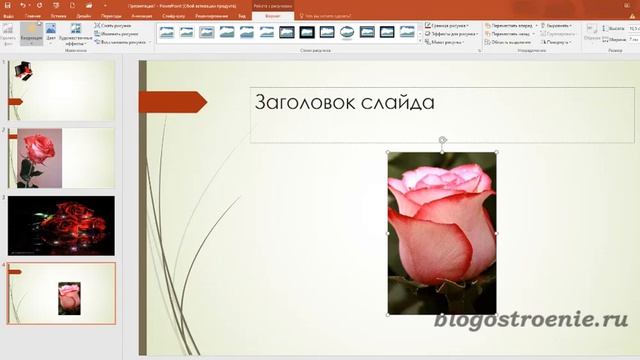
Task: Redo the last action
Action: coord(39,5)
